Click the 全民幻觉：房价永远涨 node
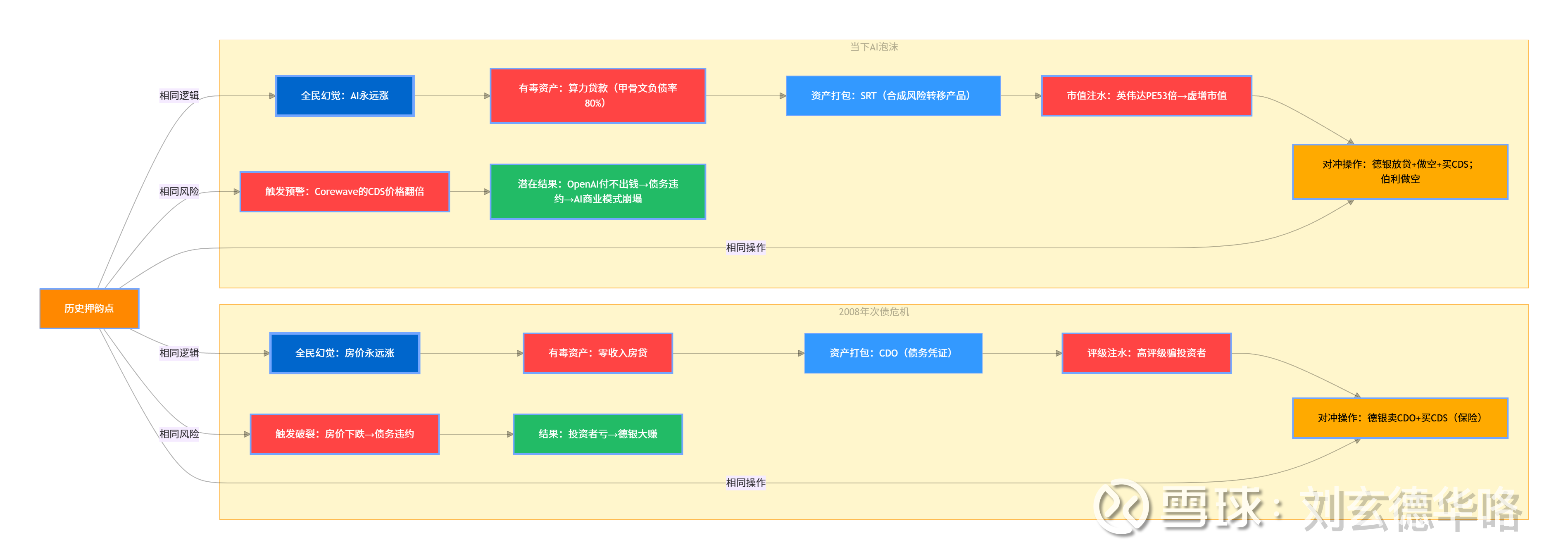 point(345,352)
